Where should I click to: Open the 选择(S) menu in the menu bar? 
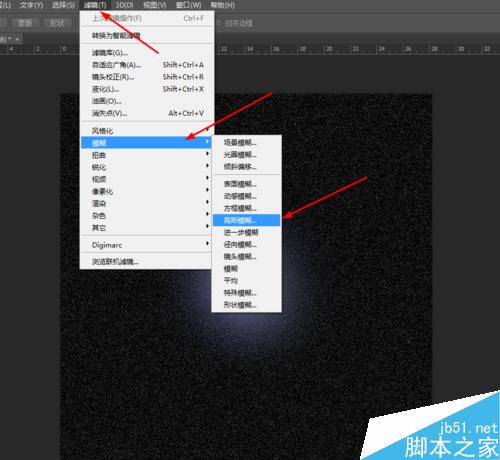(x=63, y=5)
